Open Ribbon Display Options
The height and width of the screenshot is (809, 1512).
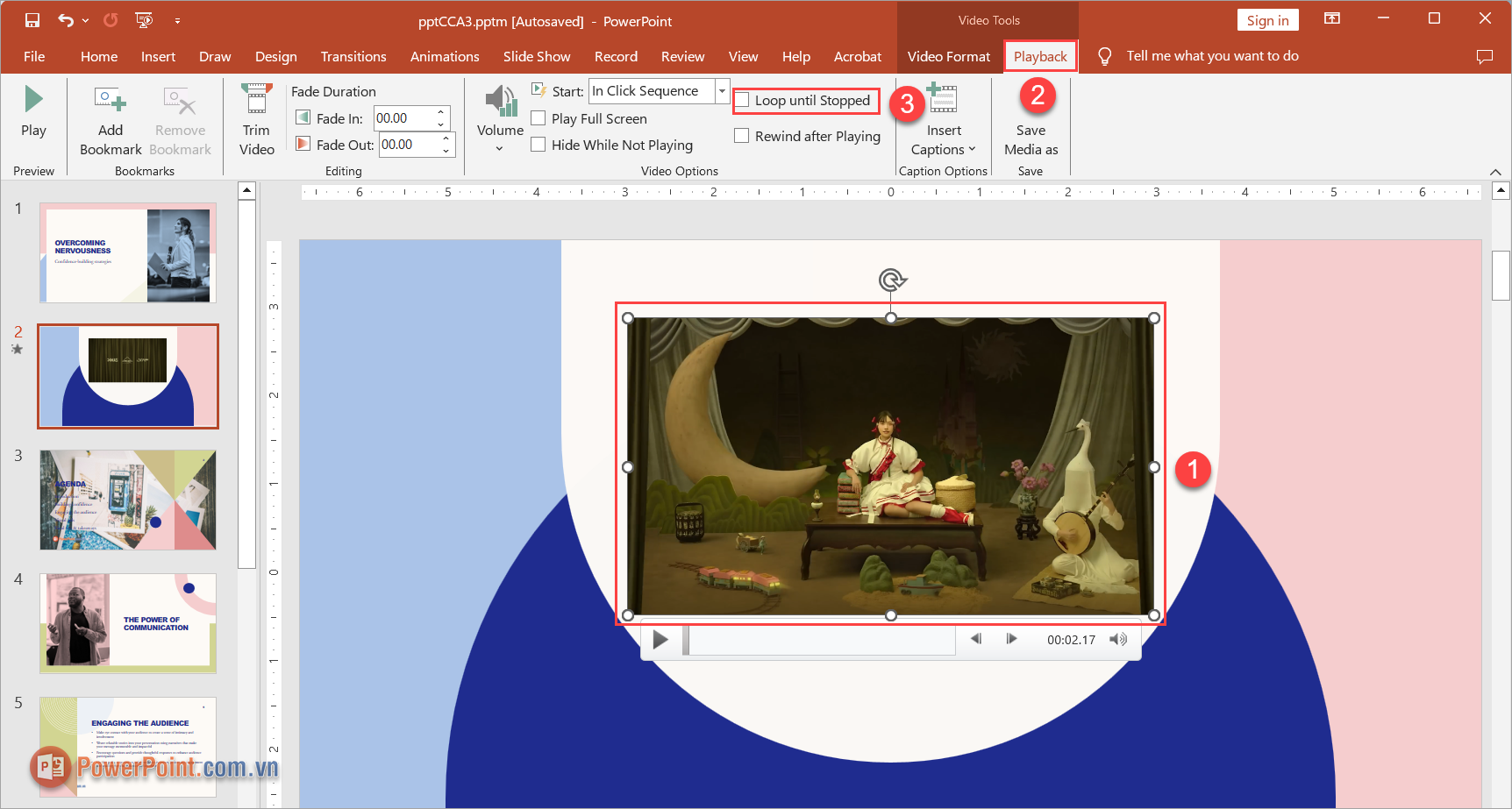(1332, 19)
